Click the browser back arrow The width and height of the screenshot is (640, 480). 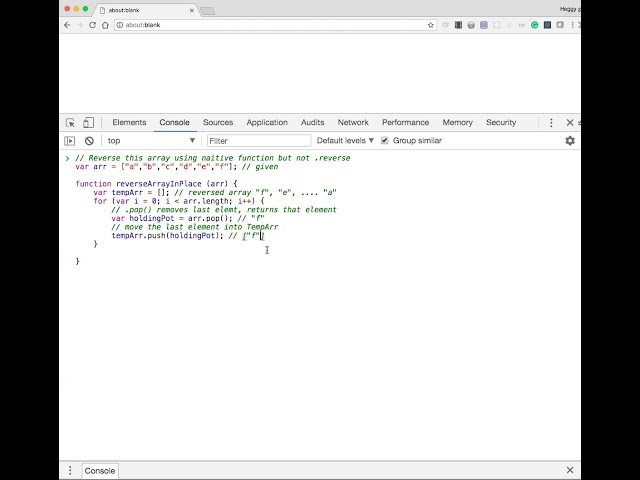pyautogui.click(x=67, y=25)
